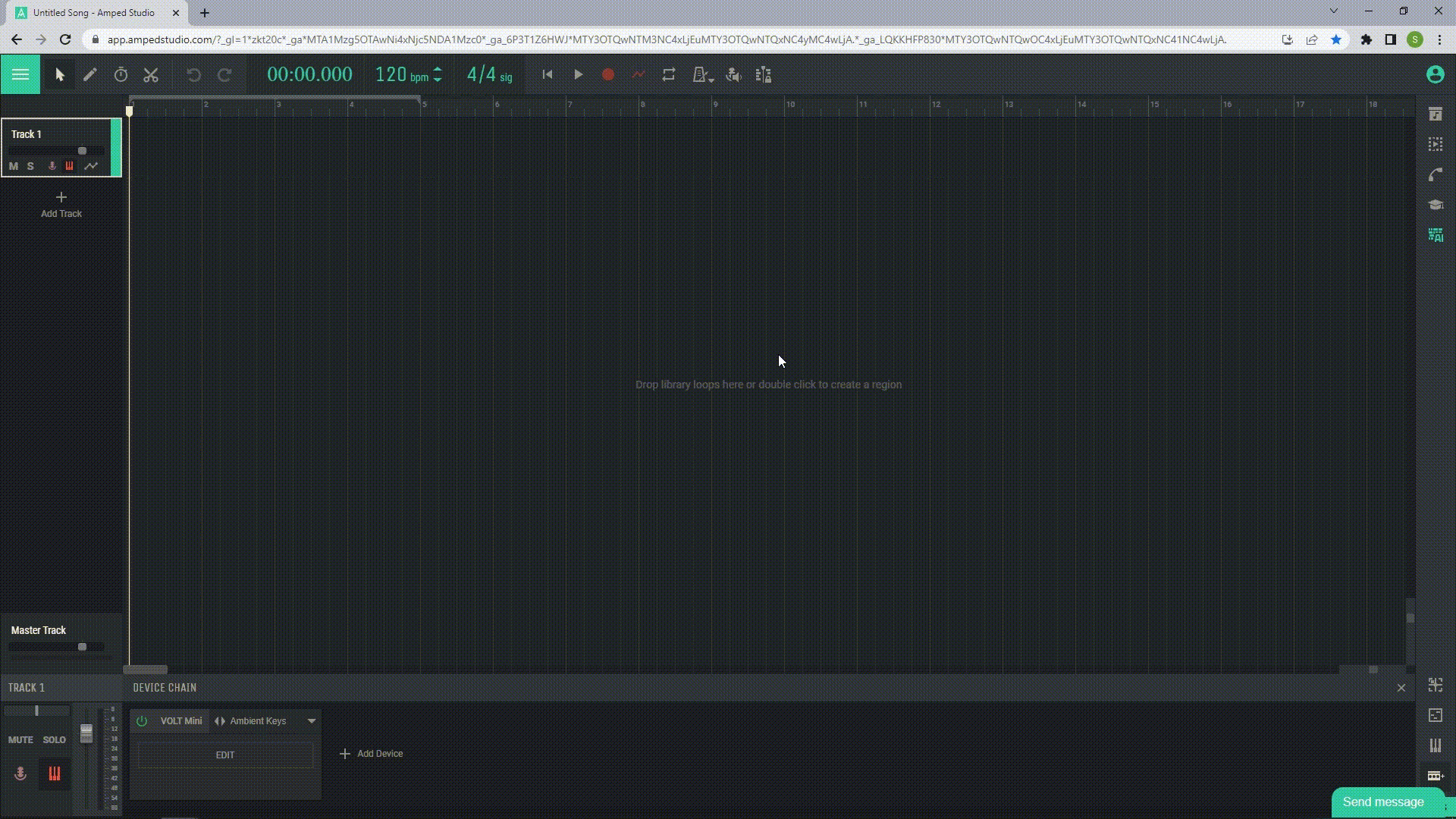
Task: Click the record button
Action: pos(608,75)
